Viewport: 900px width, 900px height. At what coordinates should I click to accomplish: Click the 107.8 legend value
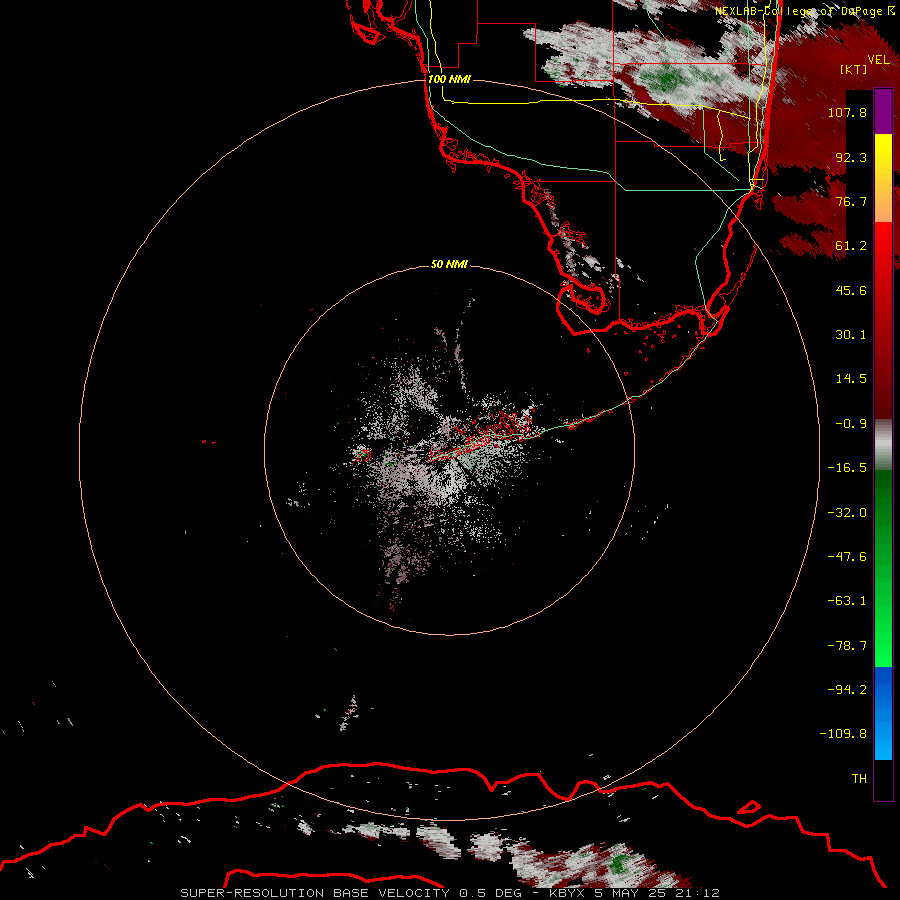click(x=847, y=112)
